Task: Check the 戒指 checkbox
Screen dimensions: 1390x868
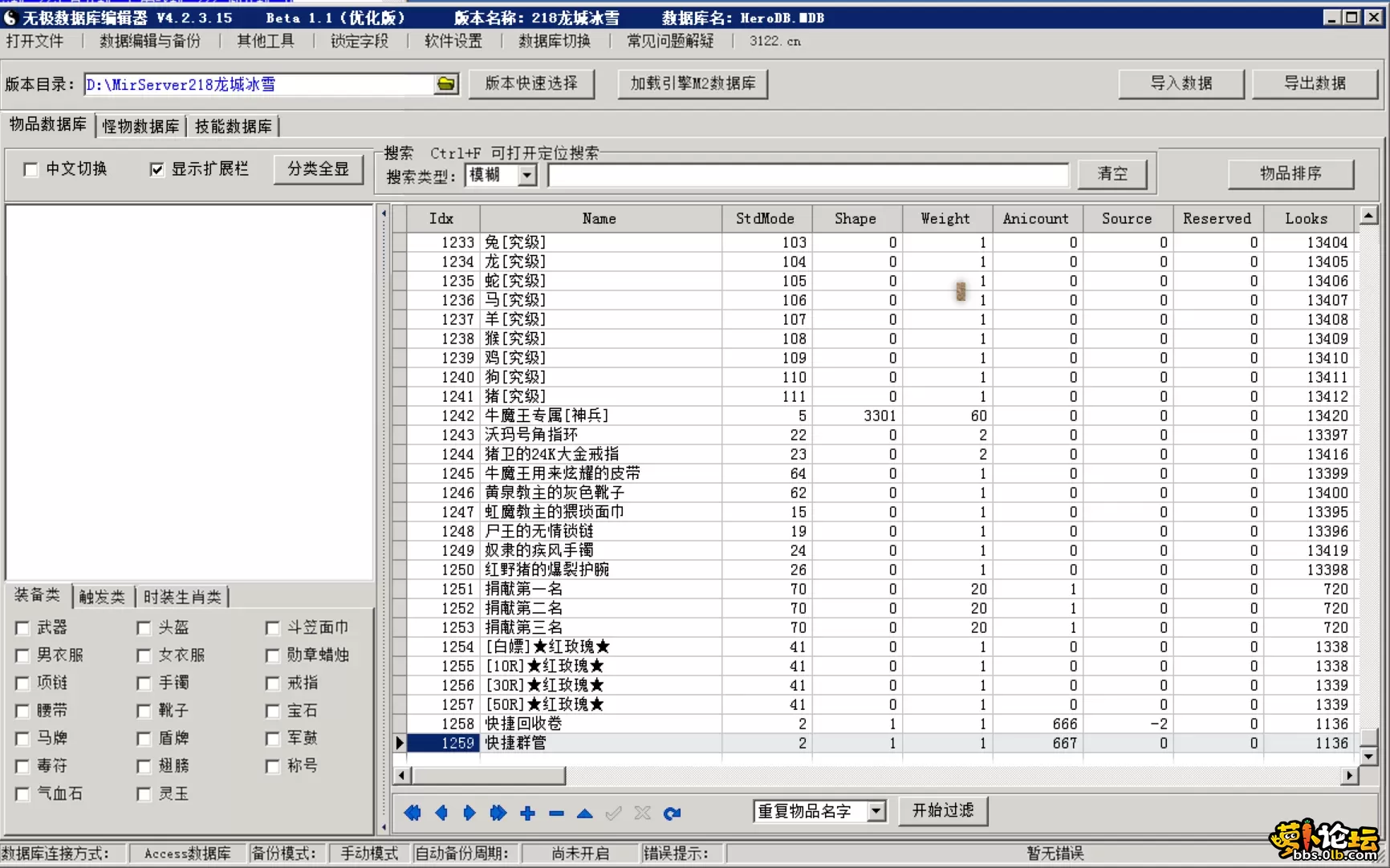Action: pyautogui.click(x=273, y=683)
